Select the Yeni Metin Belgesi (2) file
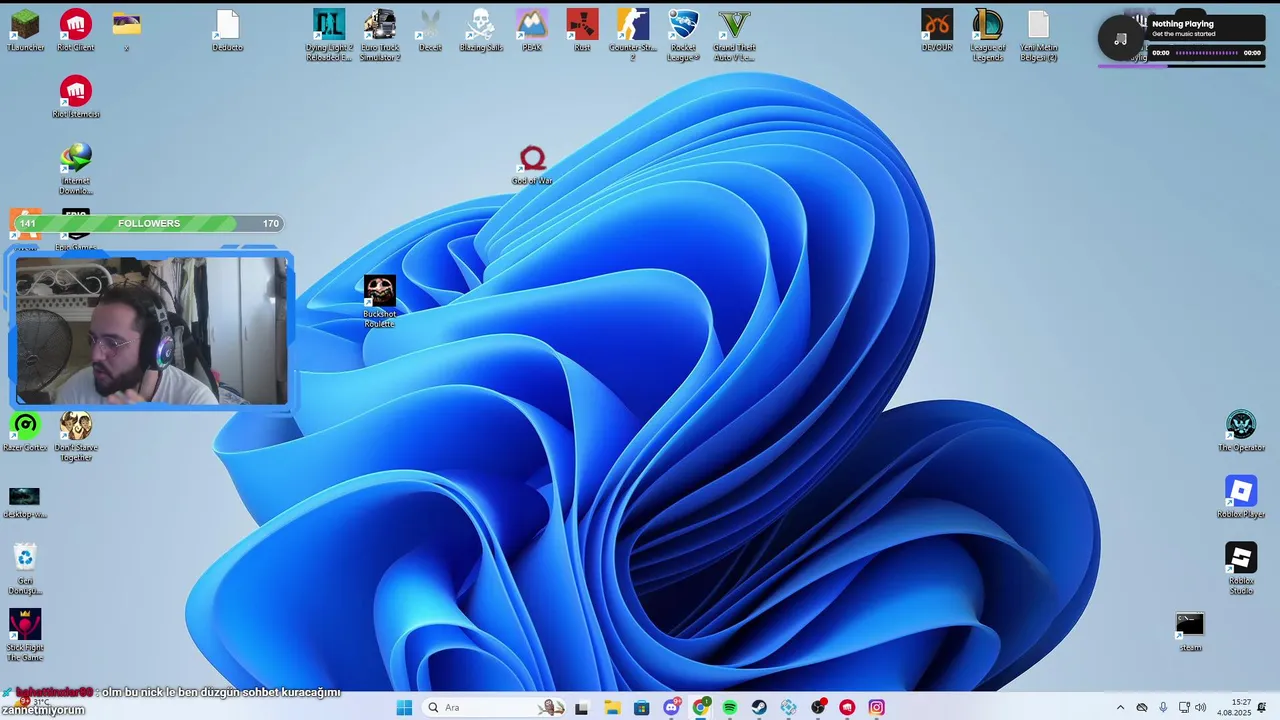This screenshot has height=720, width=1280. click(1038, 35)
